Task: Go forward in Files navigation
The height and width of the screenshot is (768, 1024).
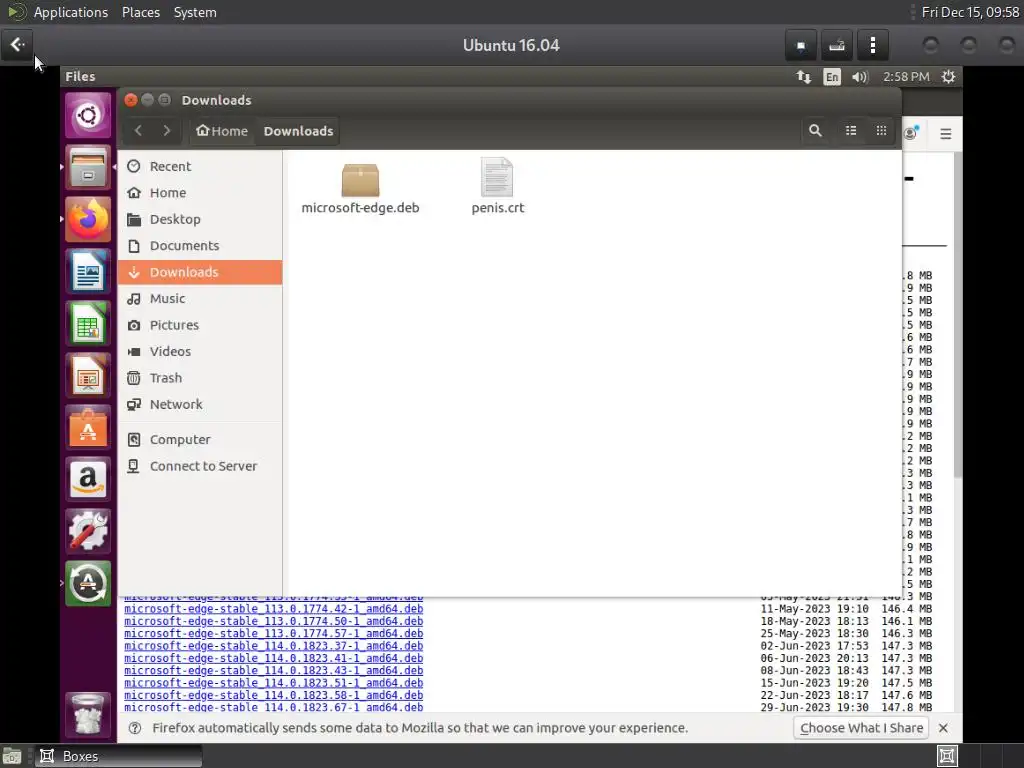Action: pyautogui.click(x=167, y=131)
